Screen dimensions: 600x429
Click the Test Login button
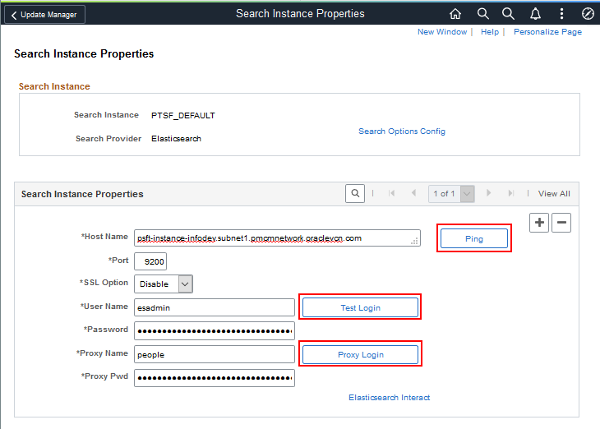(x=360, y=308)
